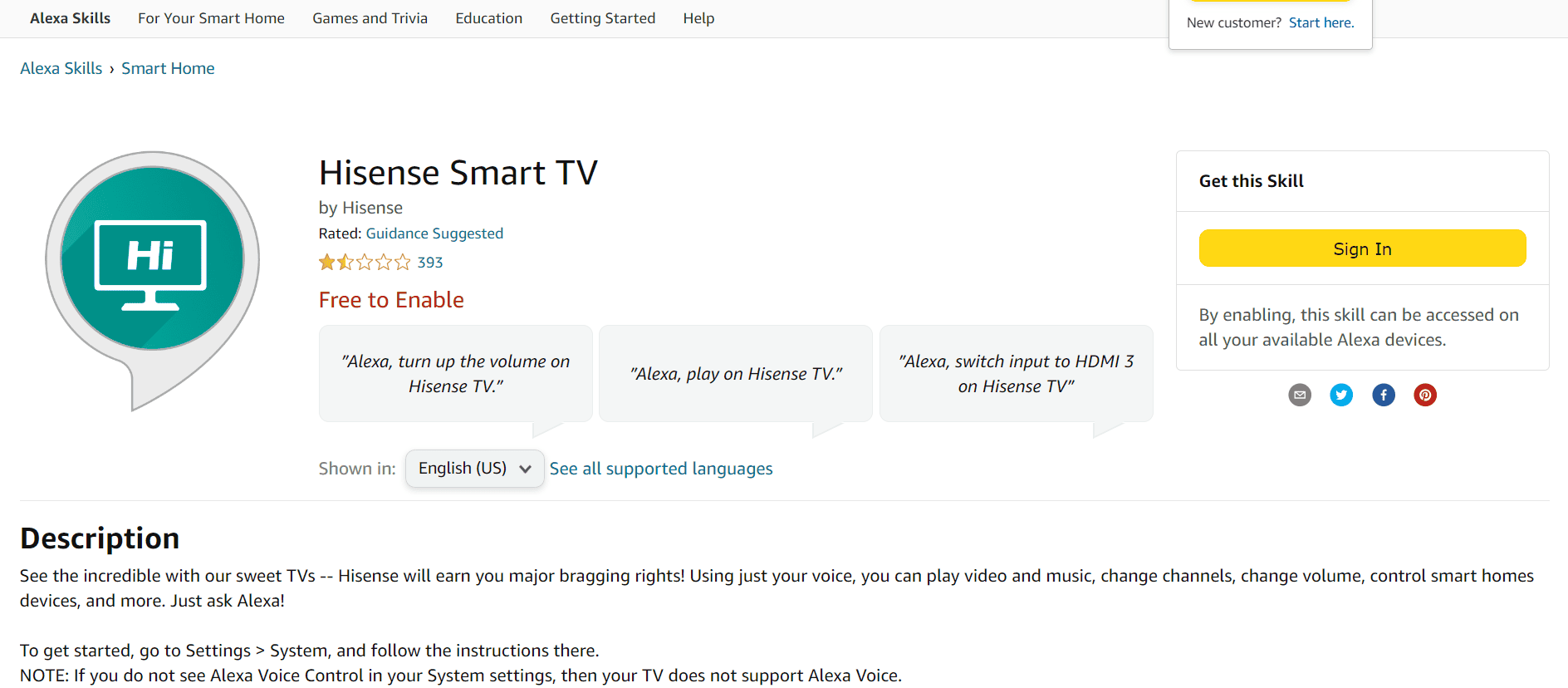Share skill on Facebook icon
Screen dimensions: 1568x688
1384,395
